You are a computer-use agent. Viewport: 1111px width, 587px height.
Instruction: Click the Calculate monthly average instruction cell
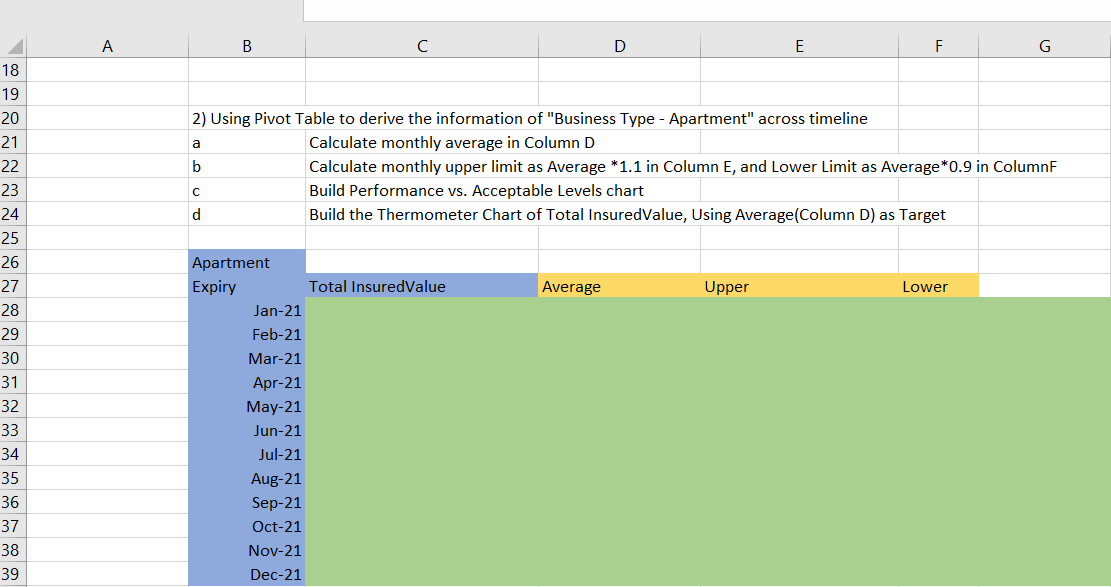[x=450, y=142]
